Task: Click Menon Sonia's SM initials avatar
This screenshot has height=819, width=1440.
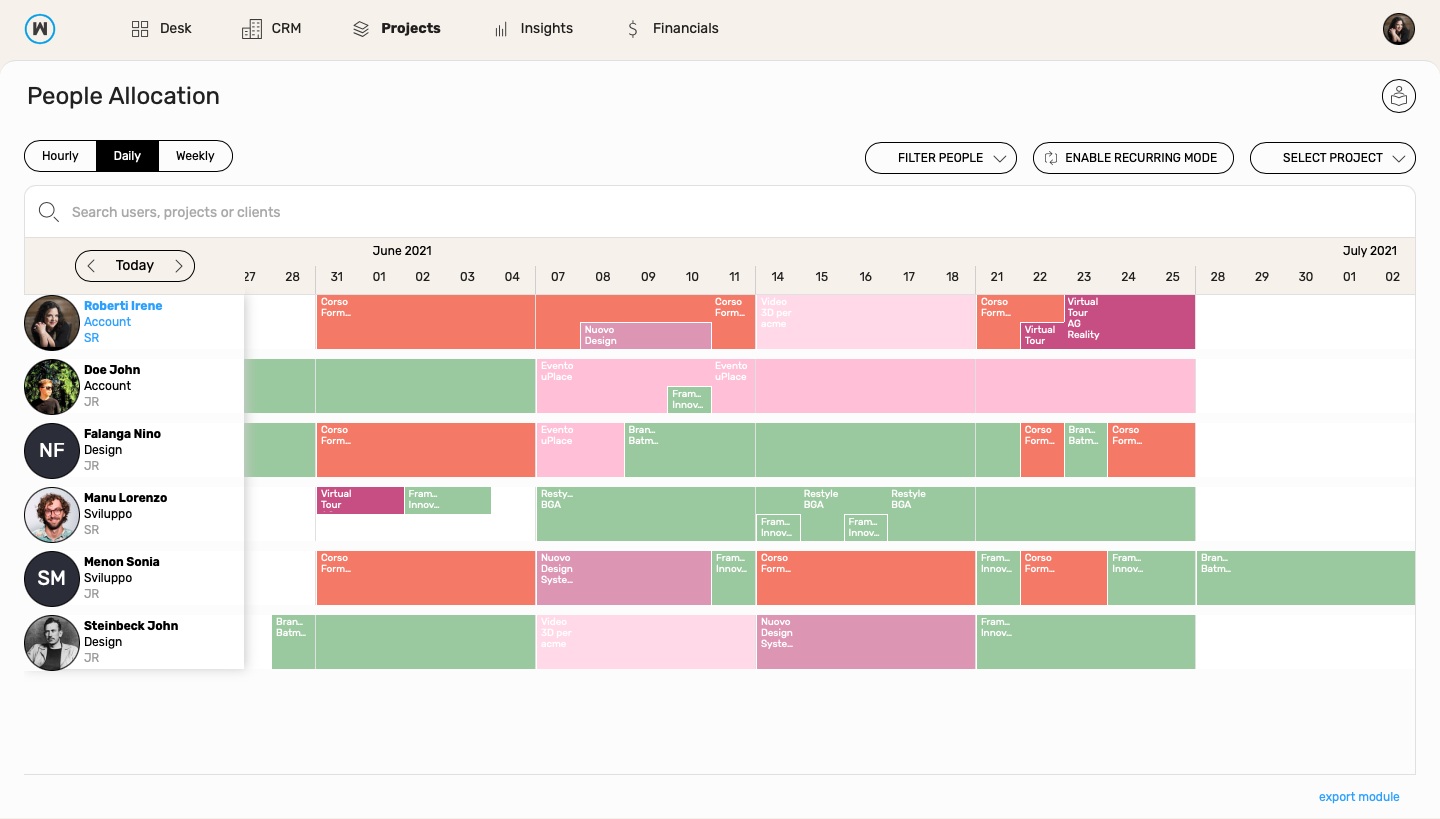Action: pyautogui.click(x=52, y=578)
